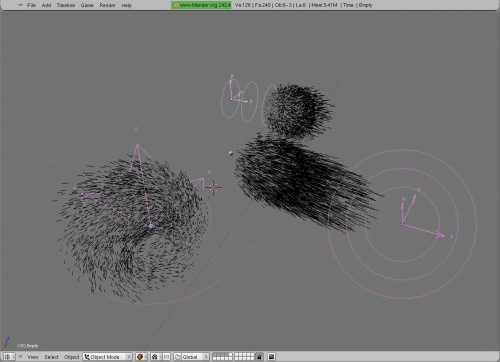Click the rotation/scaling pivot icon

156,357
